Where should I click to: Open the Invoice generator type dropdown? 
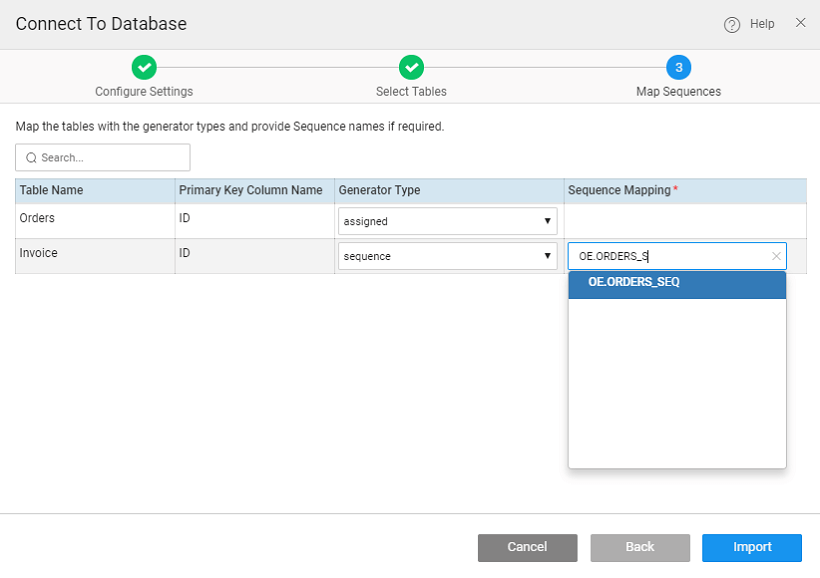(447, 256)
